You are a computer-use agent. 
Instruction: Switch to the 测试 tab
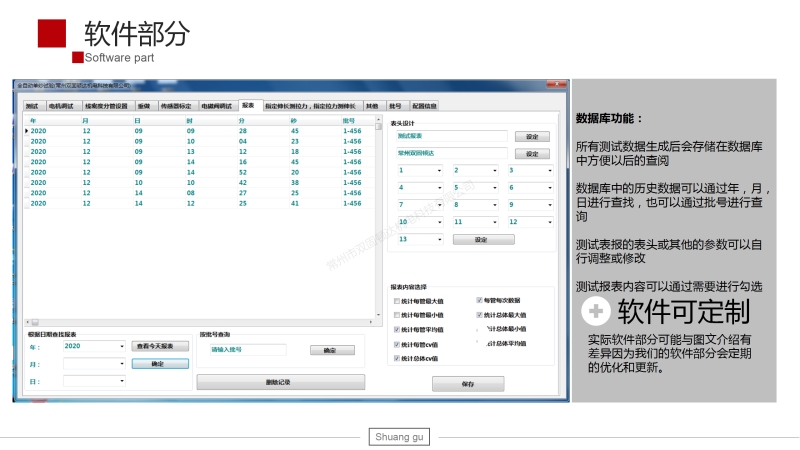coord(32,105)
